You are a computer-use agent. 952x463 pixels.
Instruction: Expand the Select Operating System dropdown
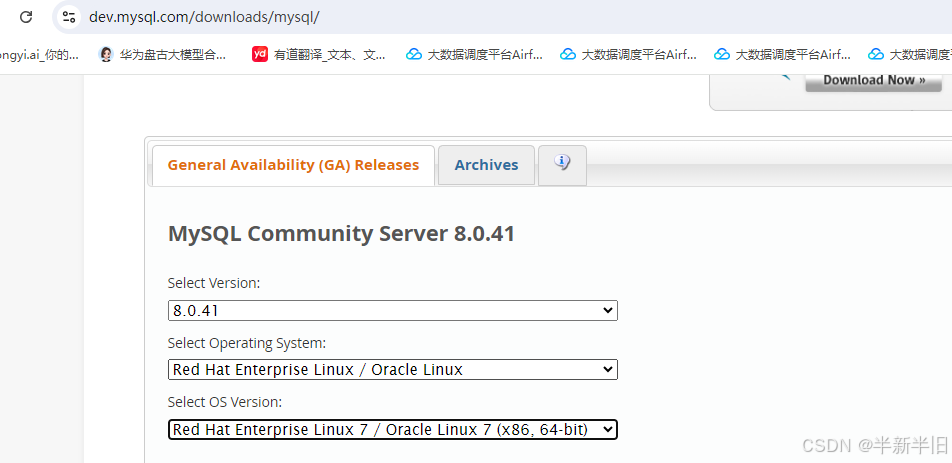[393, 370]
